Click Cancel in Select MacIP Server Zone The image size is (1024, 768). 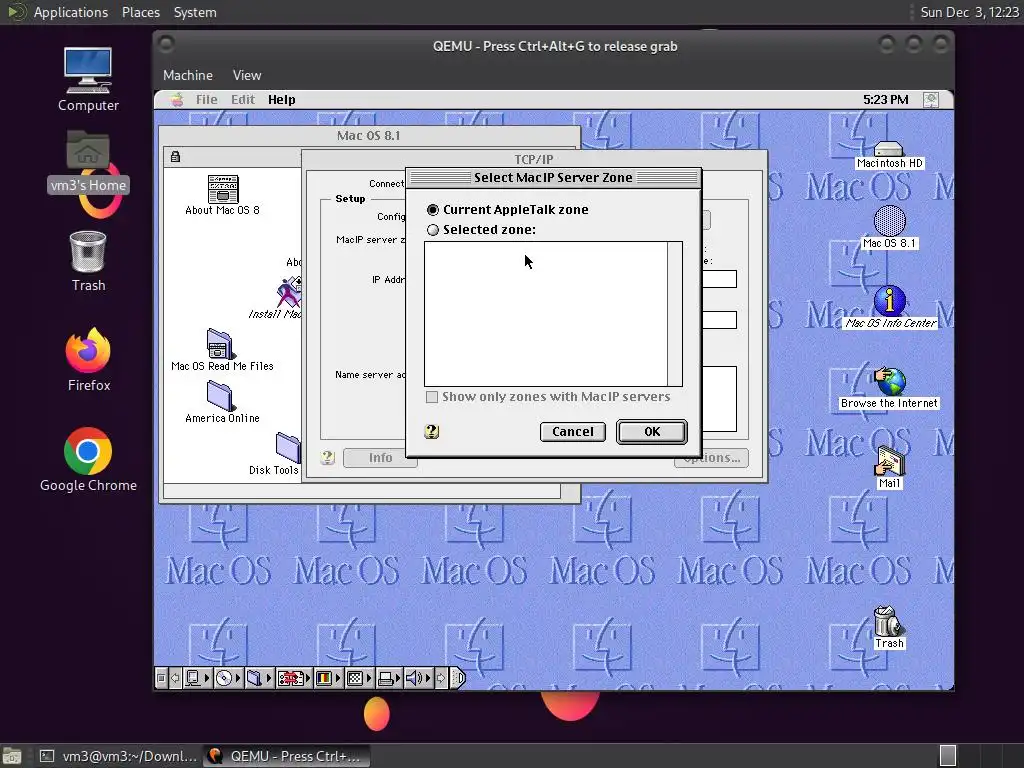click(x=573, y=432)
